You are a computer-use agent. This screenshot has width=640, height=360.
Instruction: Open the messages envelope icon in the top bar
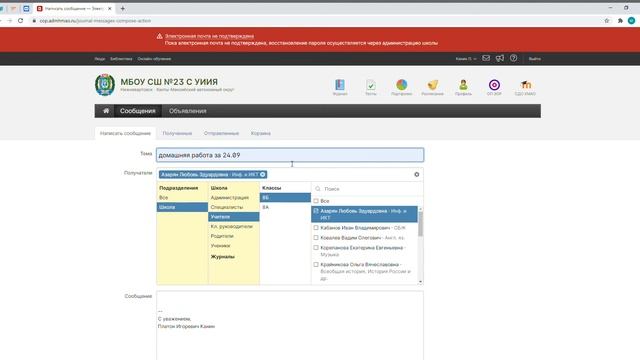[486, 58]
